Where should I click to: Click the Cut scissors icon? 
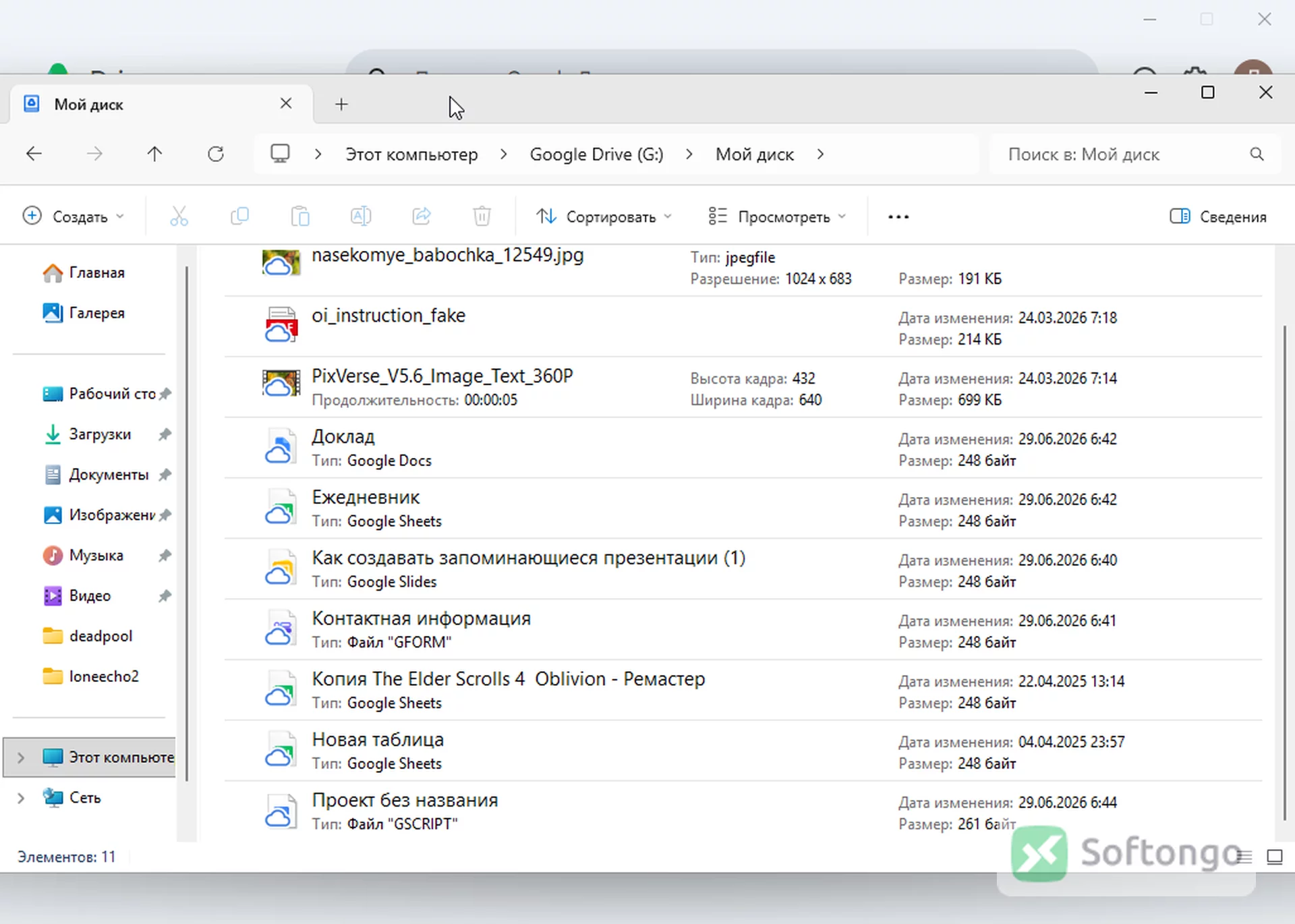pyautogui.click(x=179, y=216)
